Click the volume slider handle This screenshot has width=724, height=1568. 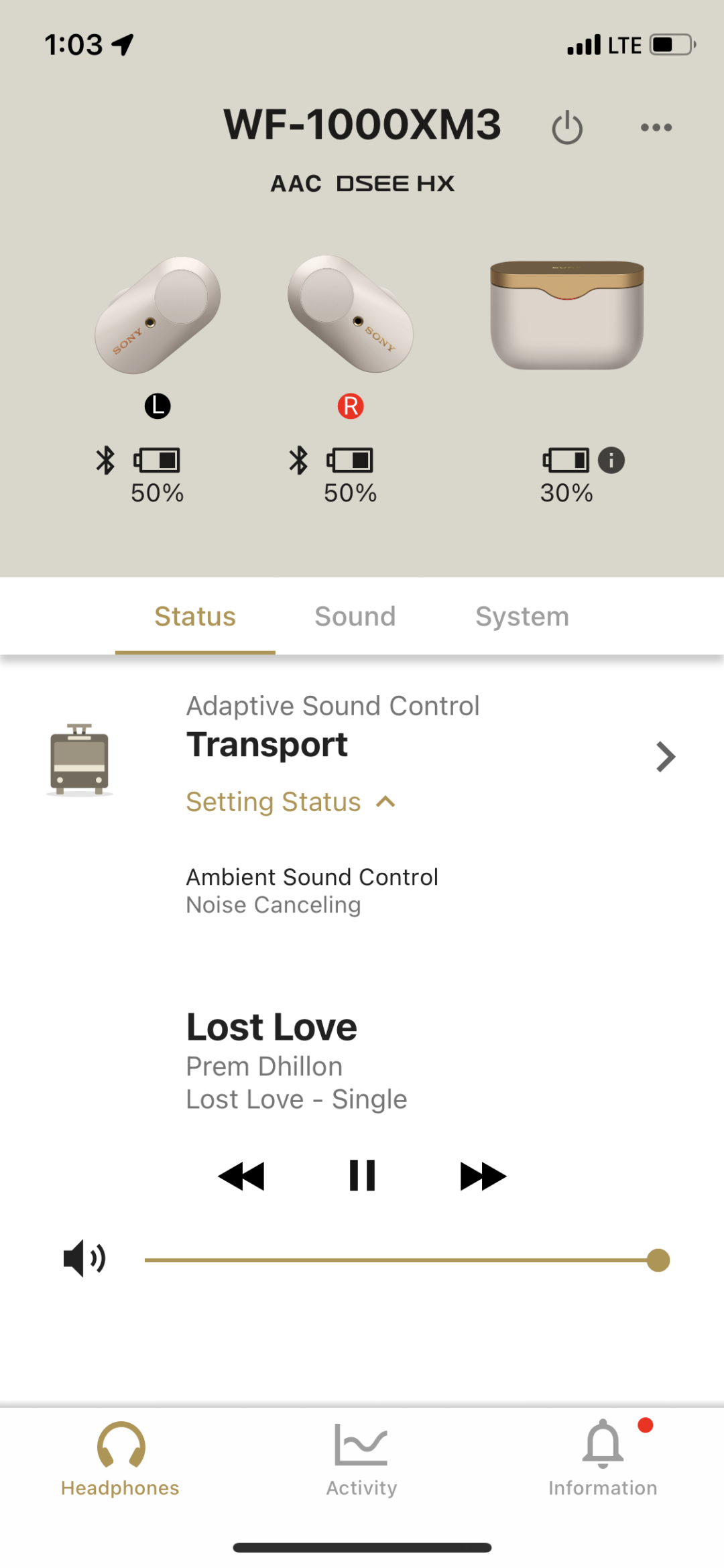[658, 1260]
